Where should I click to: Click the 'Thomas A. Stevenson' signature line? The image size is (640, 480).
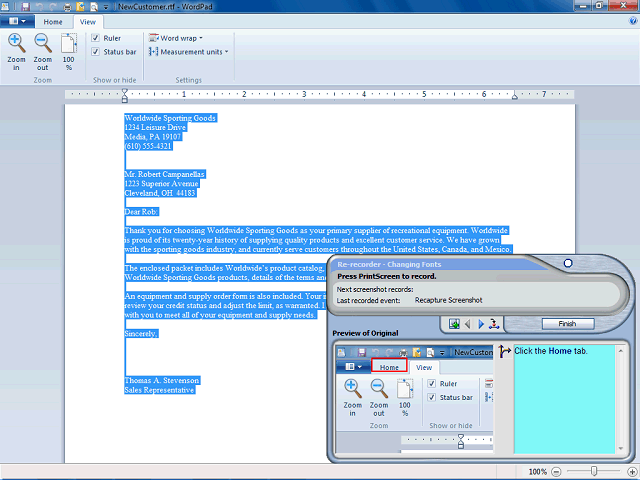click(162, 380)
